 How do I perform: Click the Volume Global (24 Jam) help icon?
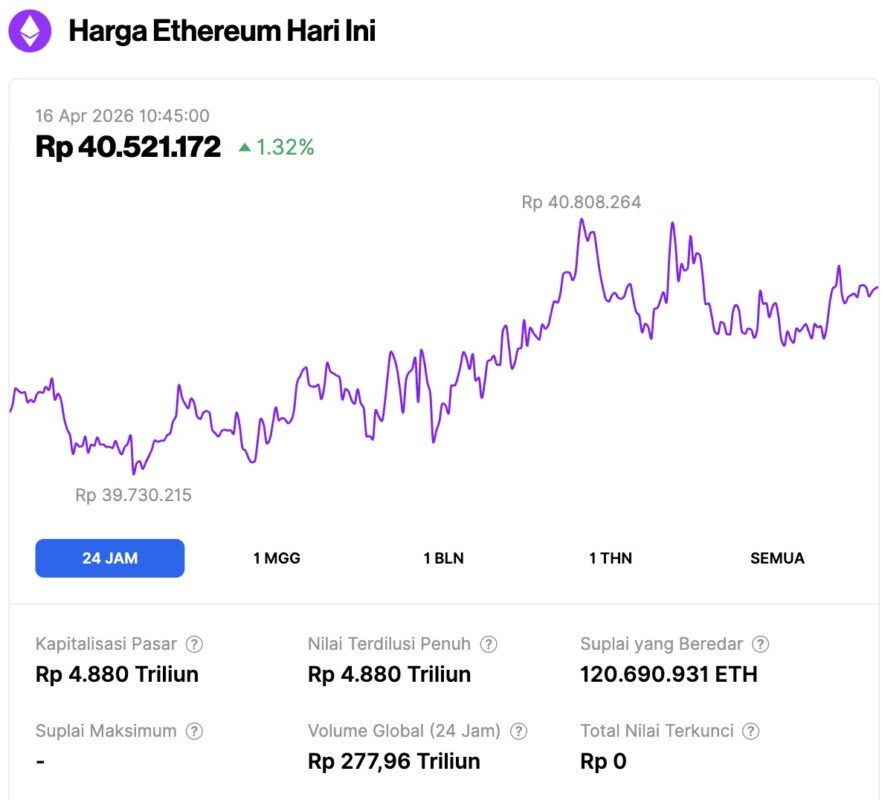pyautogui.click(x=519, y=731)
